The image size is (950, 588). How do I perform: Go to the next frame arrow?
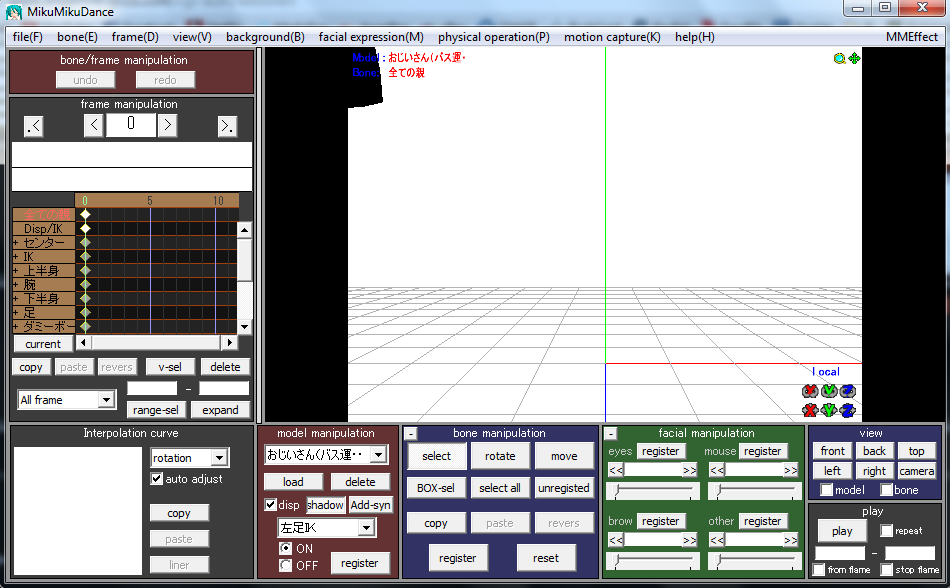pyautogui.click(x=167, y=125)
